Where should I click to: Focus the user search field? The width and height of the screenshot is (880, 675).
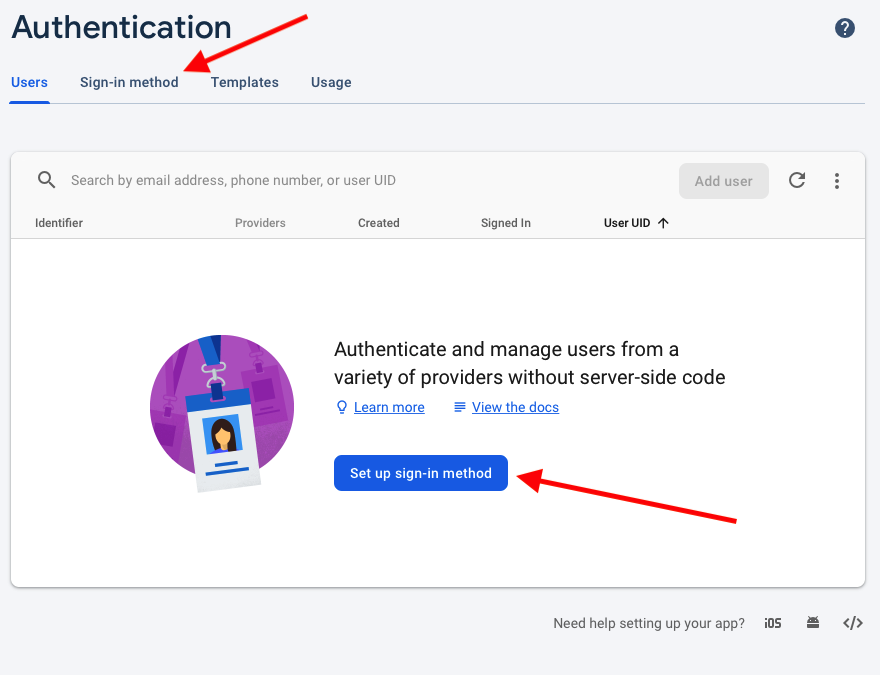pyautogui.click(x=360, y=181)
